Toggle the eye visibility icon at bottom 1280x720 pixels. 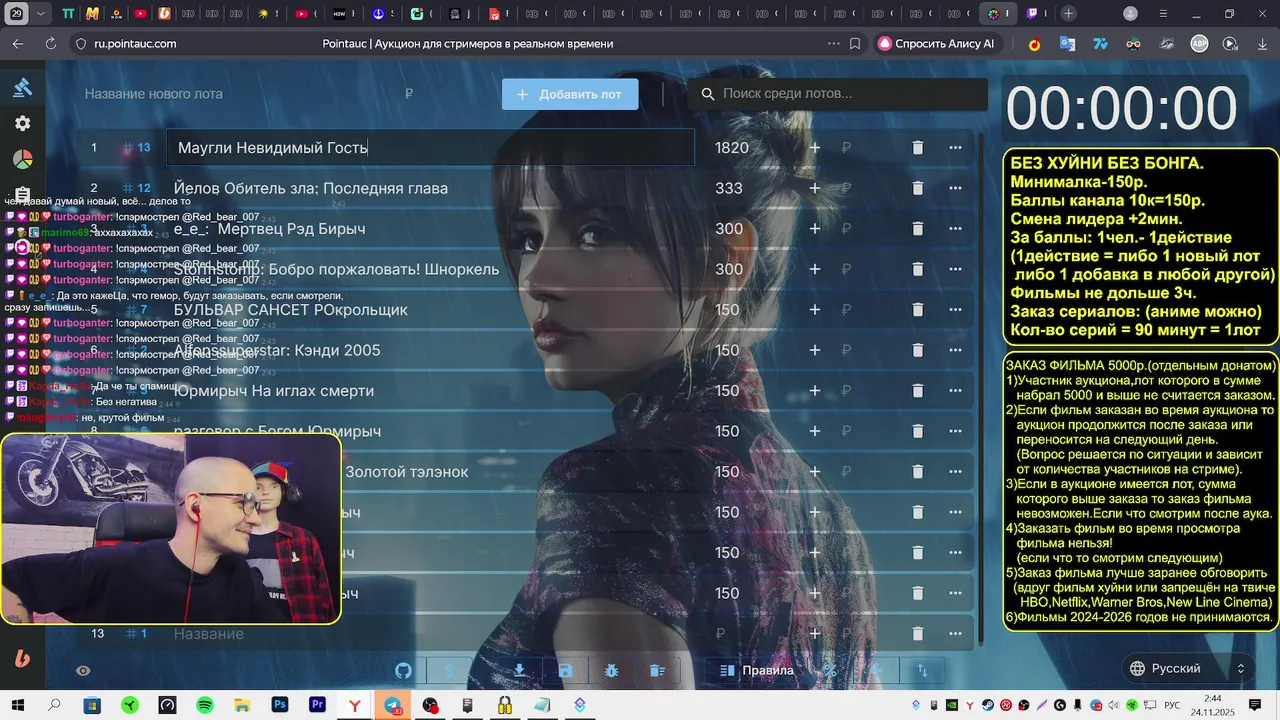point(83,671)
